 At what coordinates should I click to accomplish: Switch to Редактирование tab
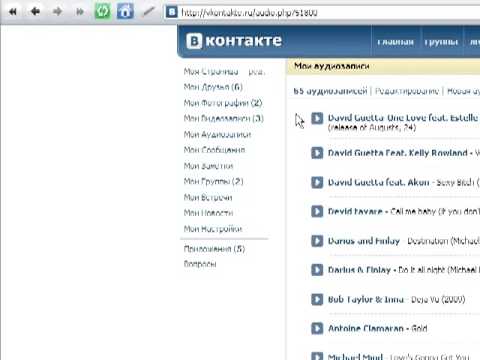tap(407, 91)
